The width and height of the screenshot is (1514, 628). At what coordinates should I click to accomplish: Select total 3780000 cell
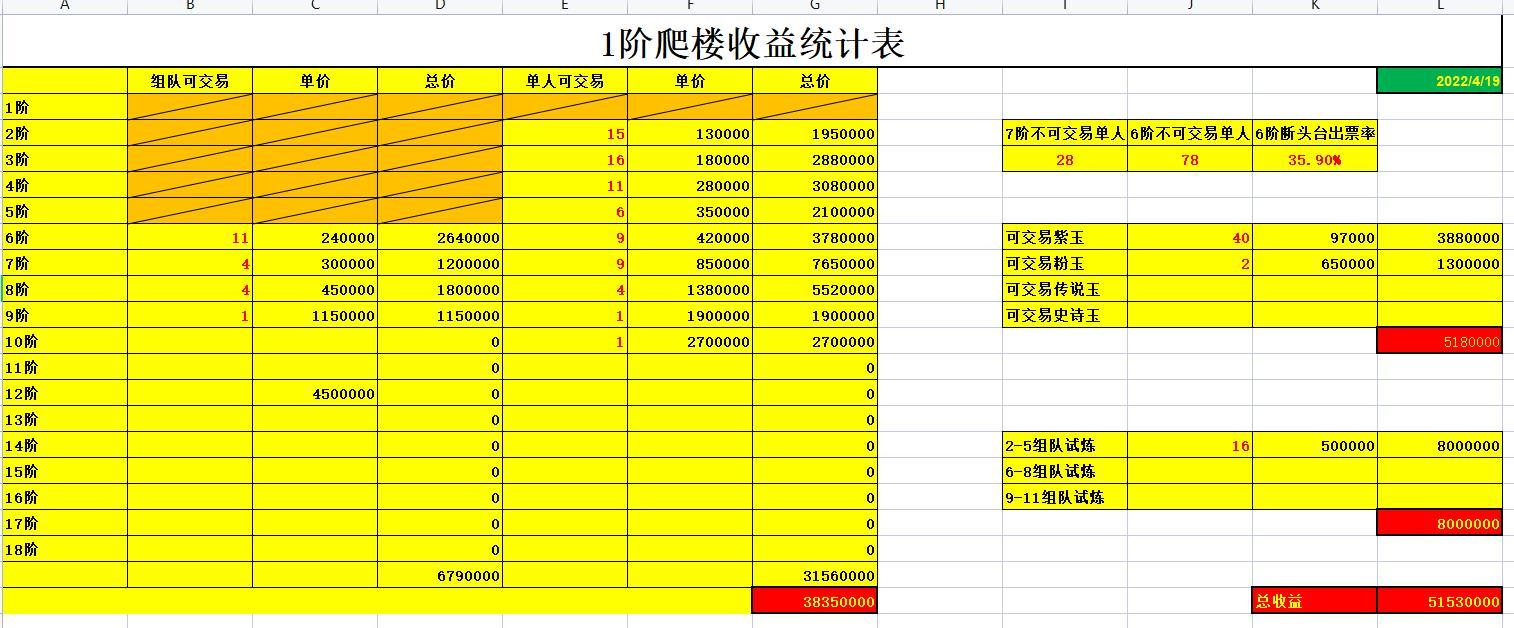click(x=815, y=237)
